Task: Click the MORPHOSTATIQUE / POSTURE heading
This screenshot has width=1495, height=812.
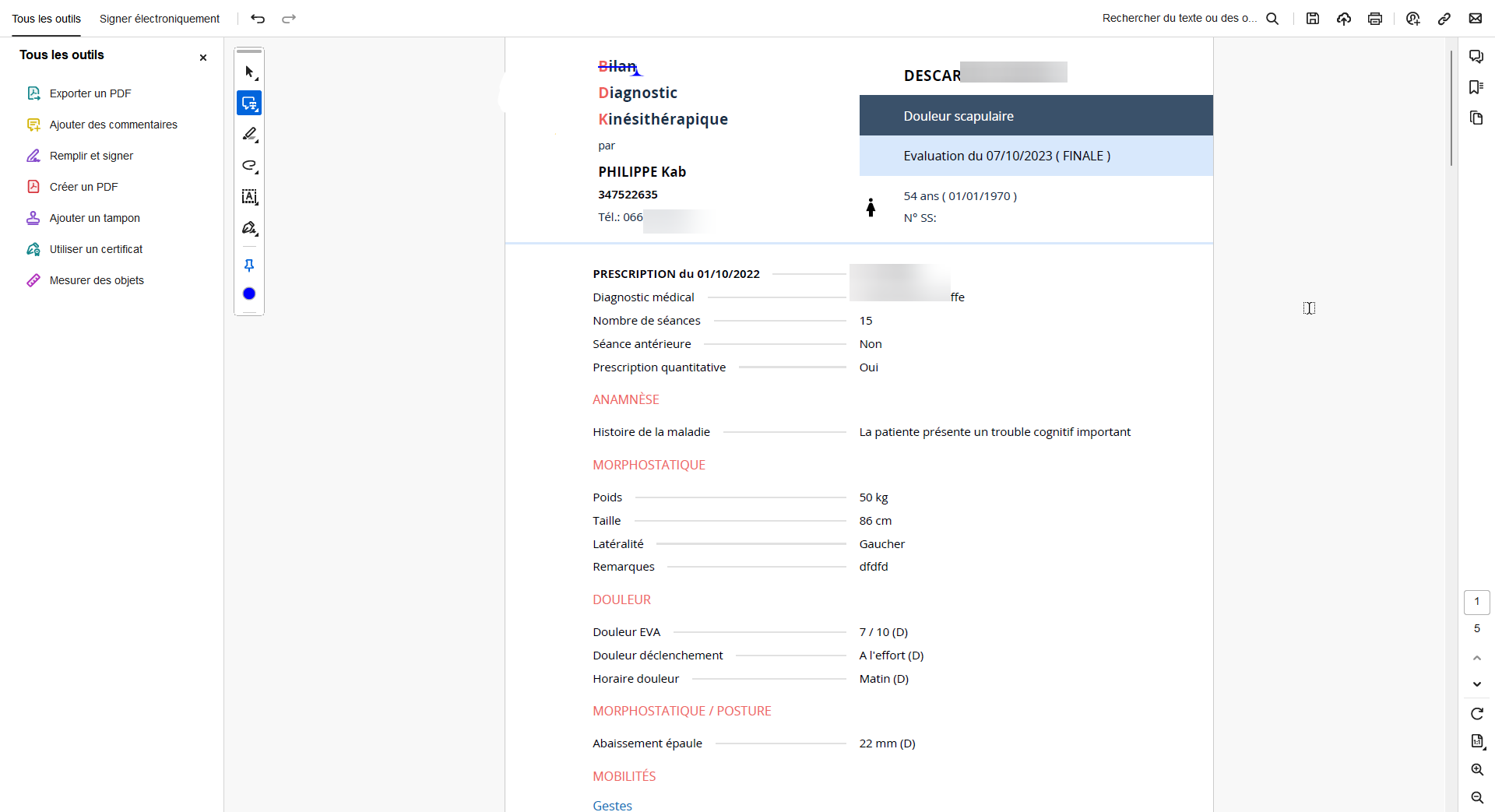Action: [682, 711]
